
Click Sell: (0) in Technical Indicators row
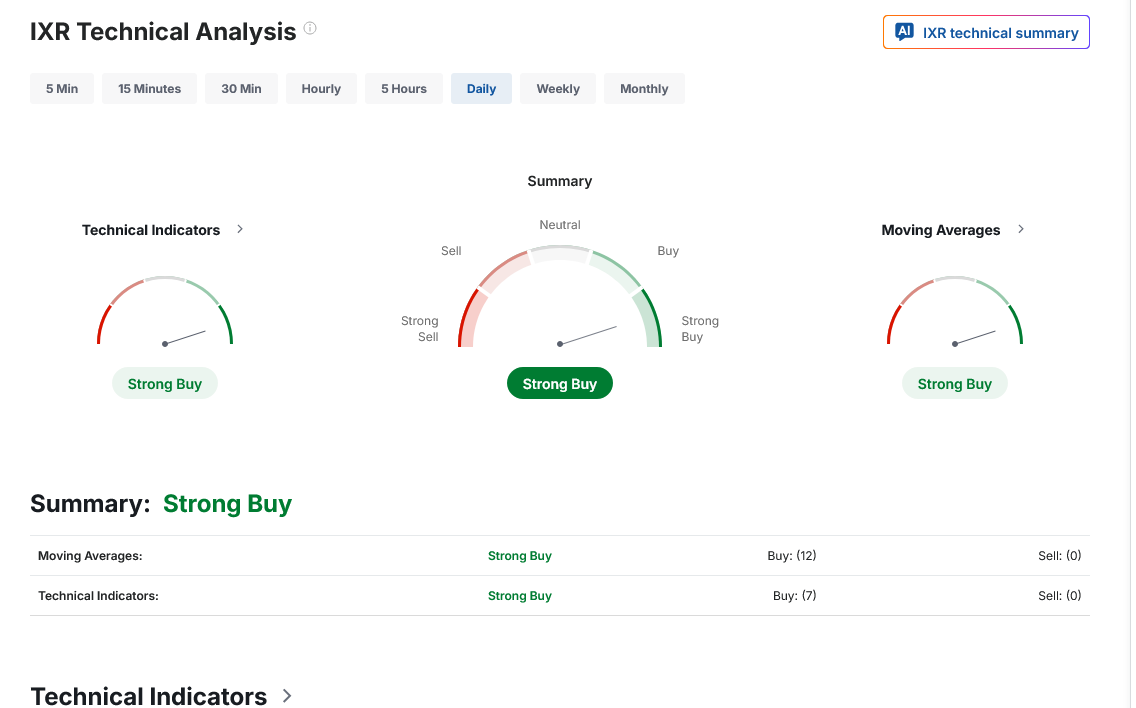coord(1059,596)
